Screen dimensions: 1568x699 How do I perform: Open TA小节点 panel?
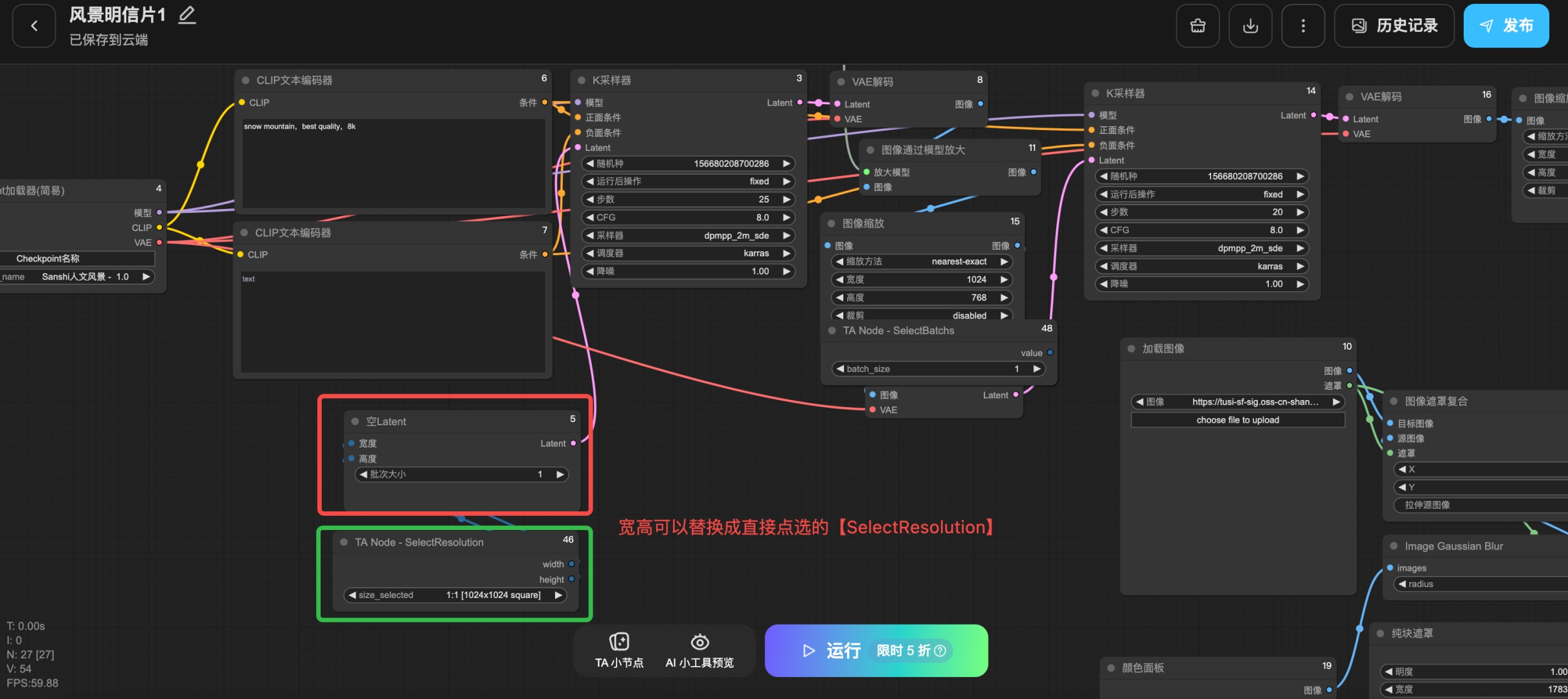click(619, 650)
